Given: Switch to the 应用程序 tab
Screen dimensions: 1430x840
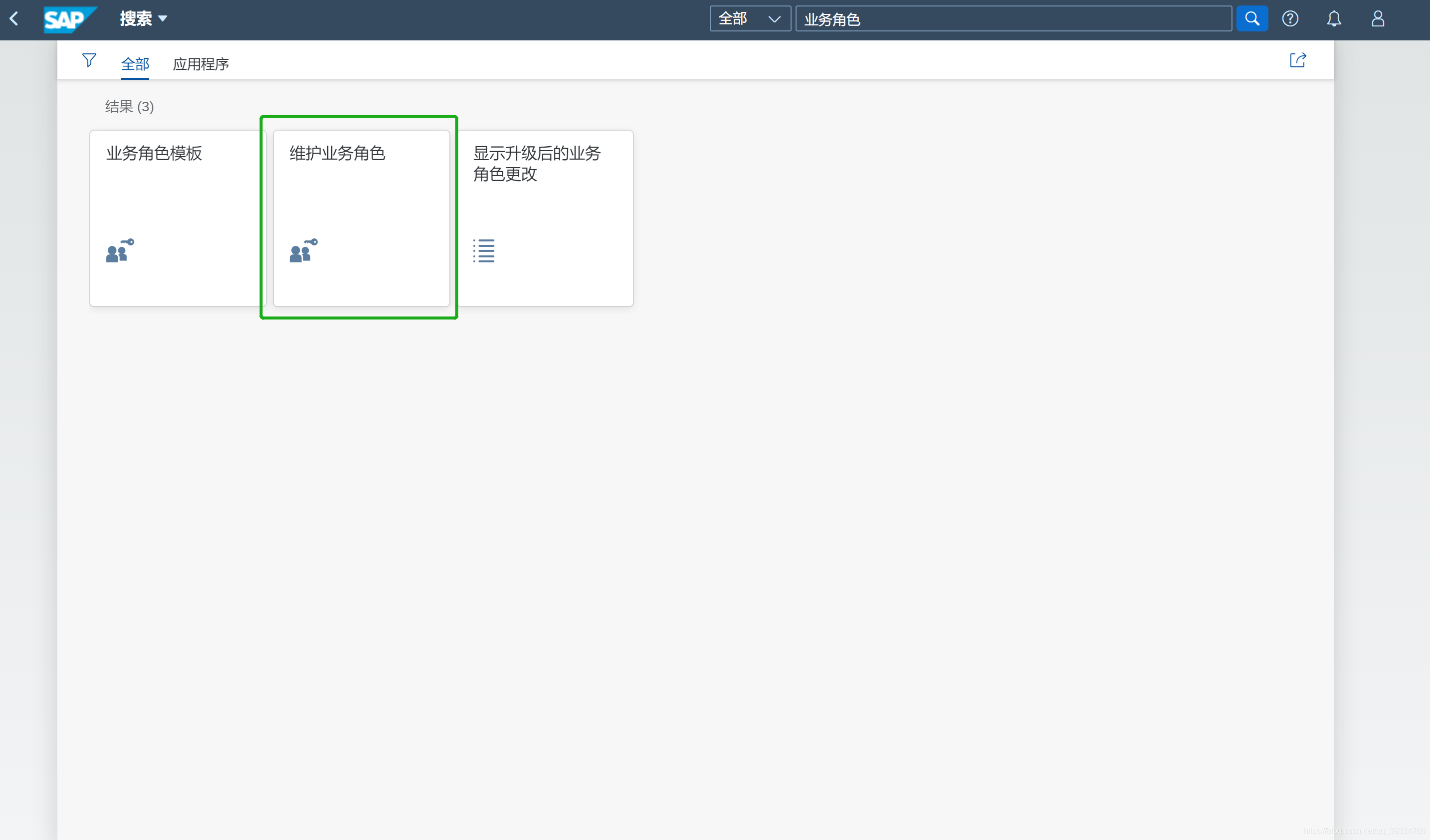Looking at the screenshot, I should coord(201,64).
